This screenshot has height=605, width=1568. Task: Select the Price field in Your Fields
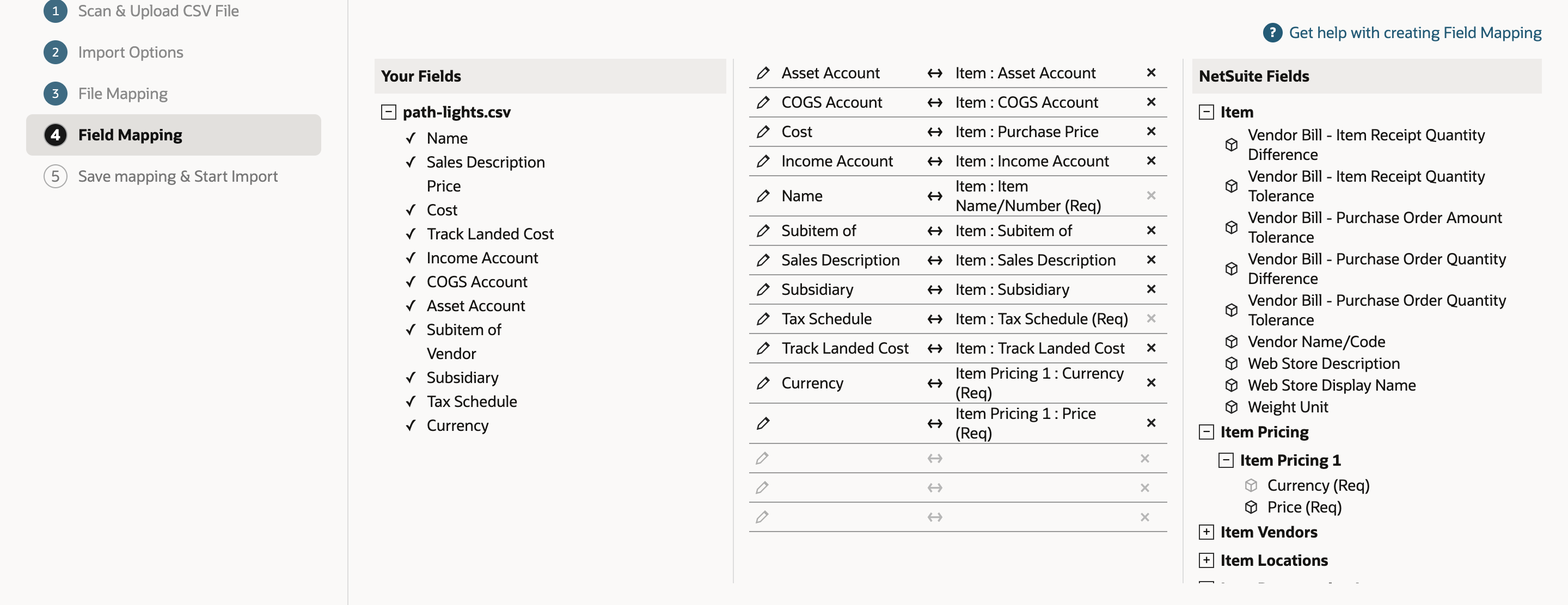tap(443, 186)
